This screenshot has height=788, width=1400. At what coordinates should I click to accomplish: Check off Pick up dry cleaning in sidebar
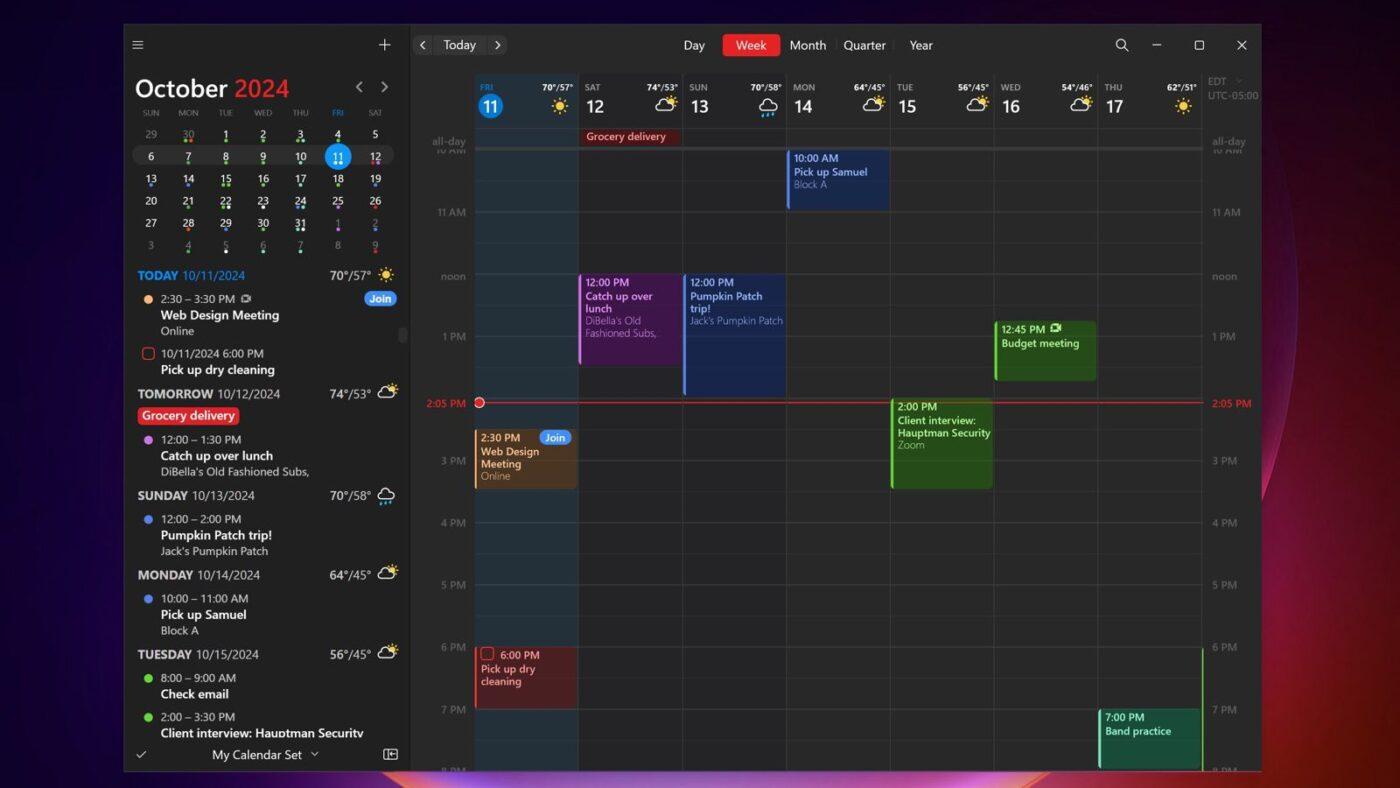pos(148,354)
